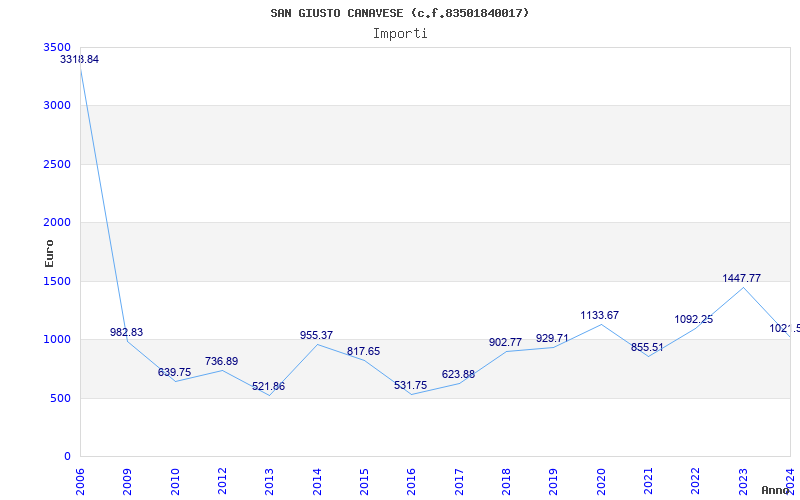Click the data label 1447.77
The height and width of the screenshot is (500, 800).
pyautogui.click(x=741, y=278)
